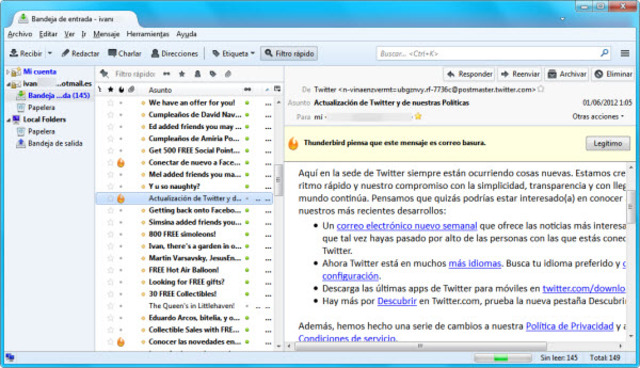Click star next to Twitter sender address

[x=541, y=89]
